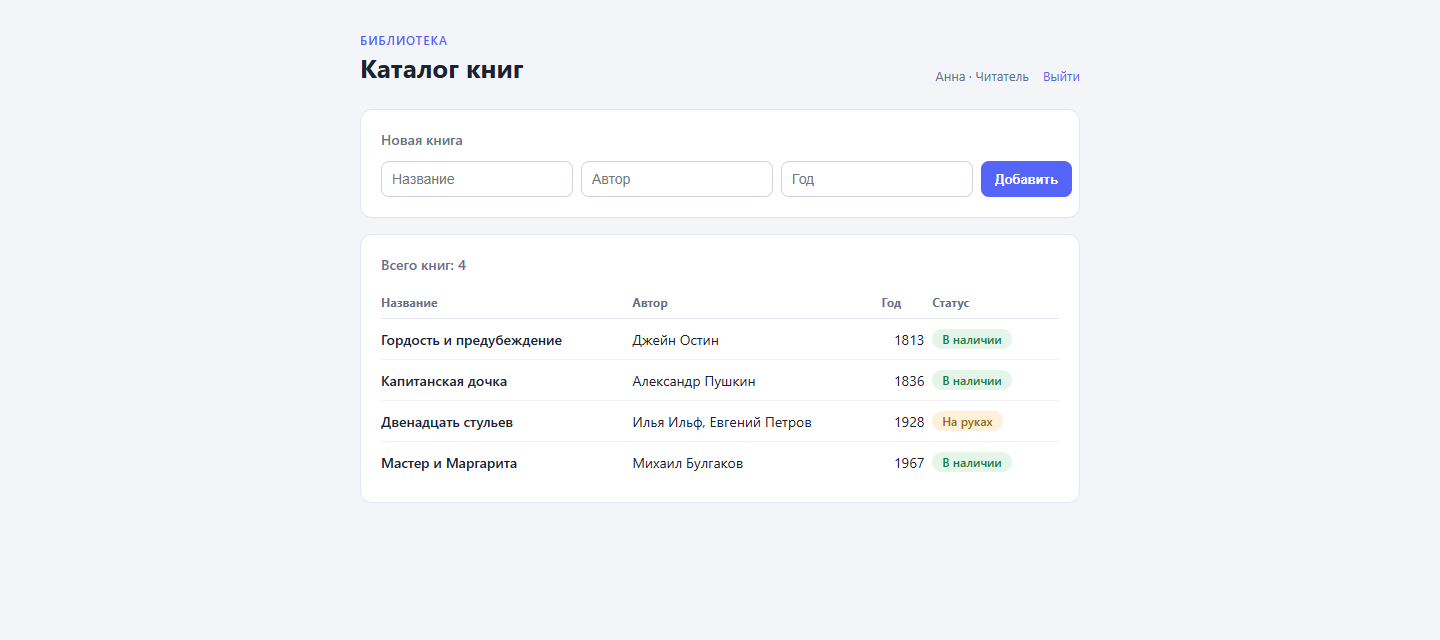
Task: Click author Михаил Булгаков
Action: click(x=688, y=463)
